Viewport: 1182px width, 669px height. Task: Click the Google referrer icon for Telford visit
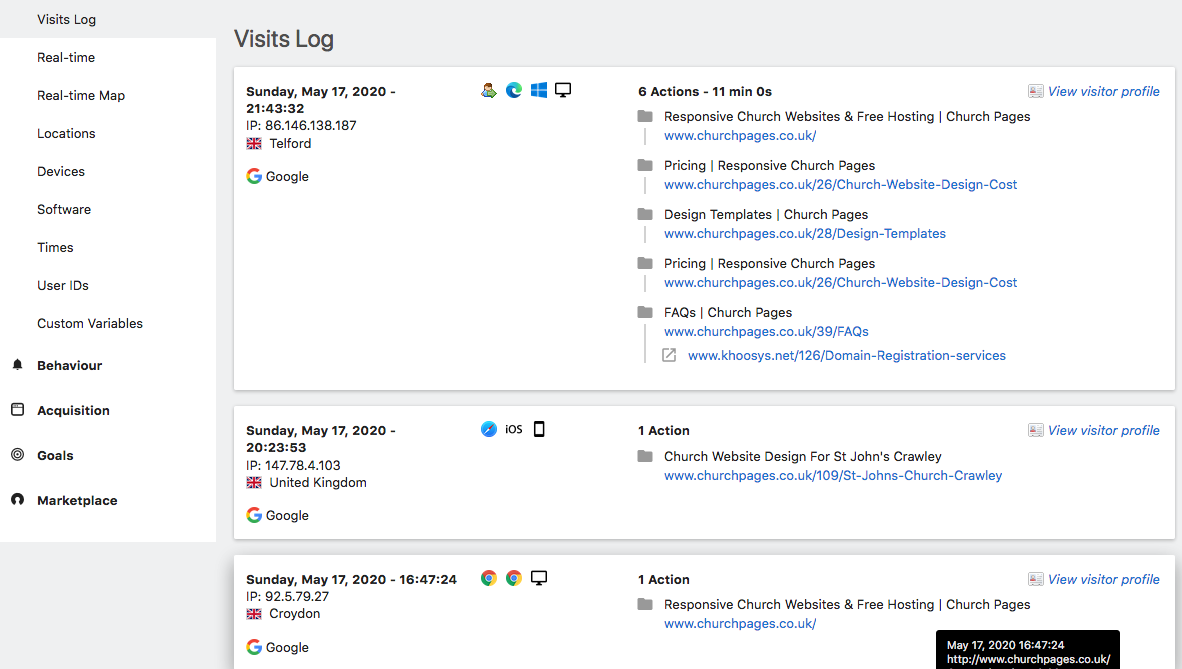pos(254,176)
